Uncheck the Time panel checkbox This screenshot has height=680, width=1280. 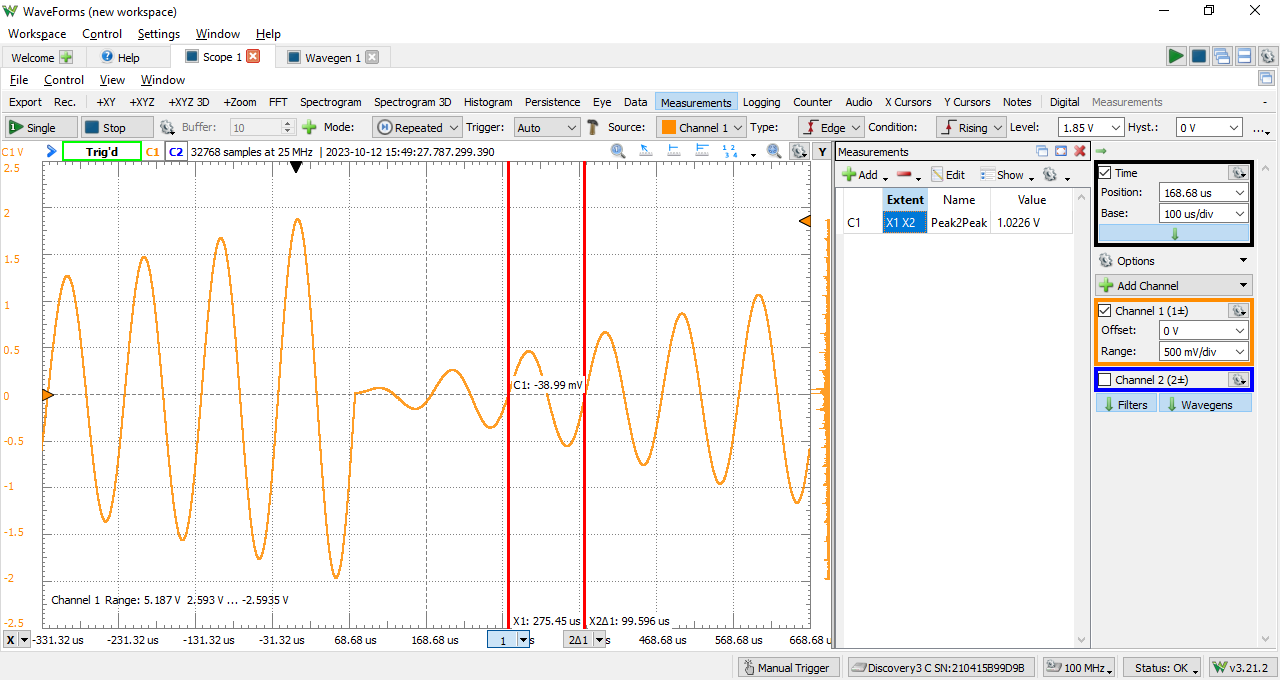click(x=1103, y=172)
